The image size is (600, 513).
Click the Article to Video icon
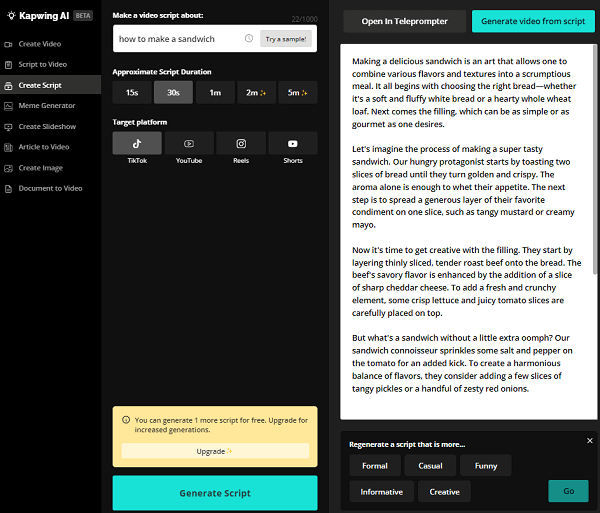8,147
